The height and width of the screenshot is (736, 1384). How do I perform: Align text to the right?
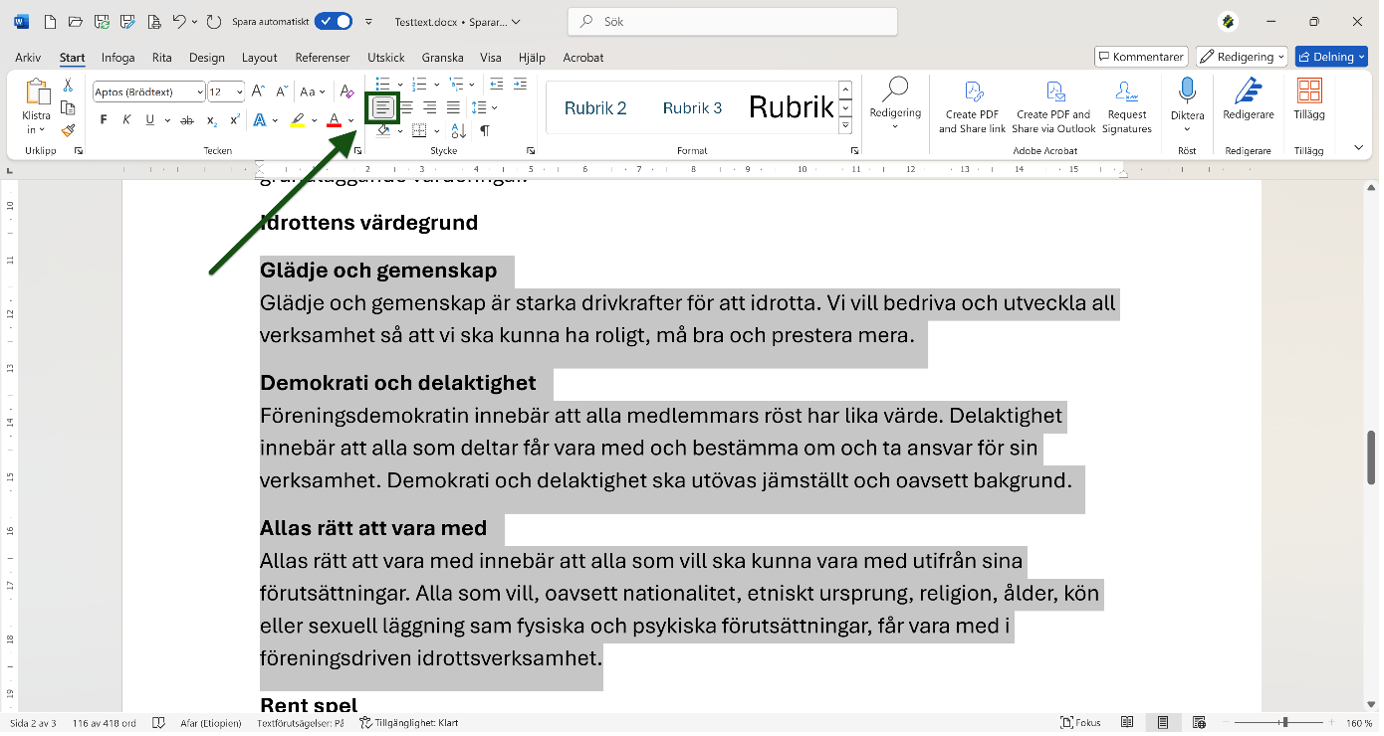(x=430, y=107)
